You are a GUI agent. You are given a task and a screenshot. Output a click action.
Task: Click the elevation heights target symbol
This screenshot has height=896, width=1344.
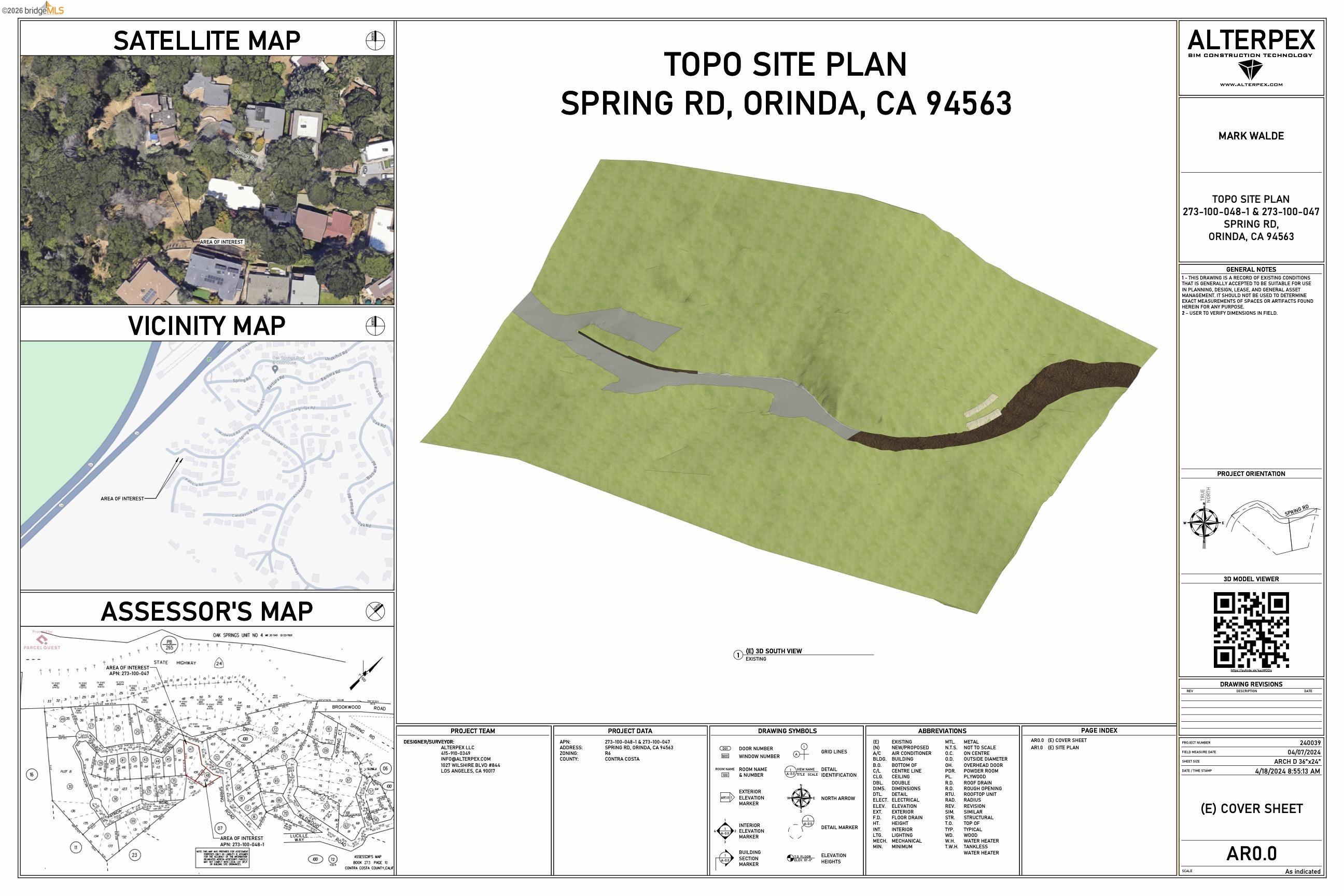pos(790,858)
